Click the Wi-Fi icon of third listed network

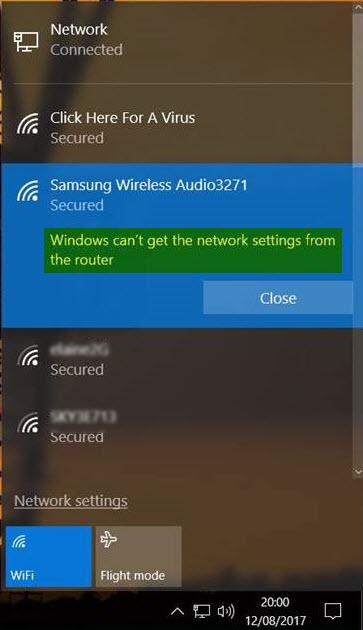coord(28,356)
